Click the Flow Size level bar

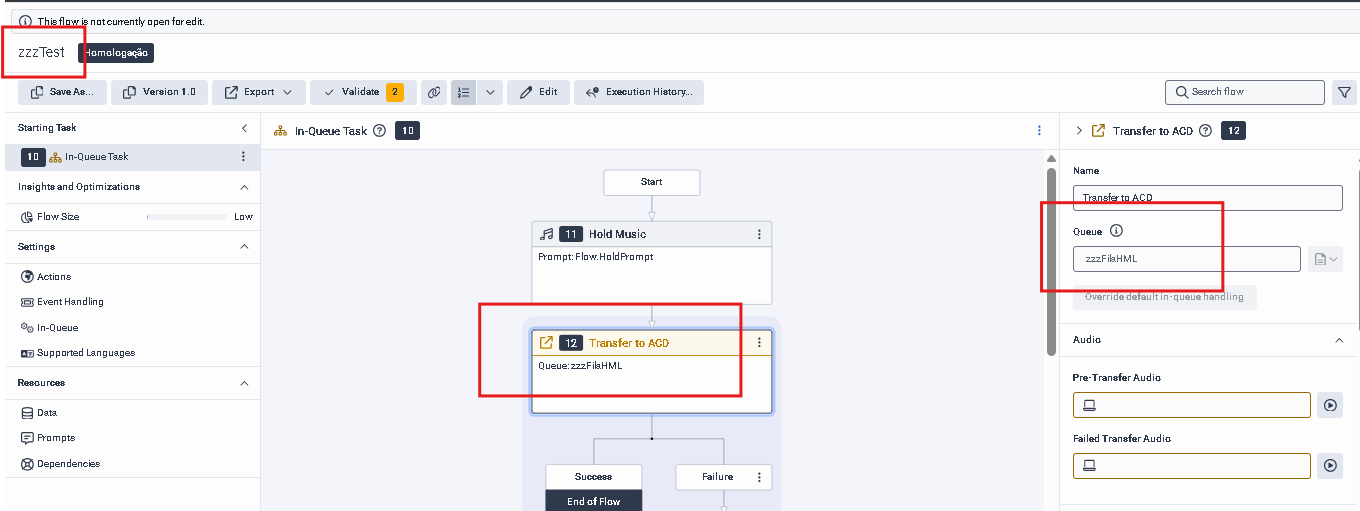(187, 217)
